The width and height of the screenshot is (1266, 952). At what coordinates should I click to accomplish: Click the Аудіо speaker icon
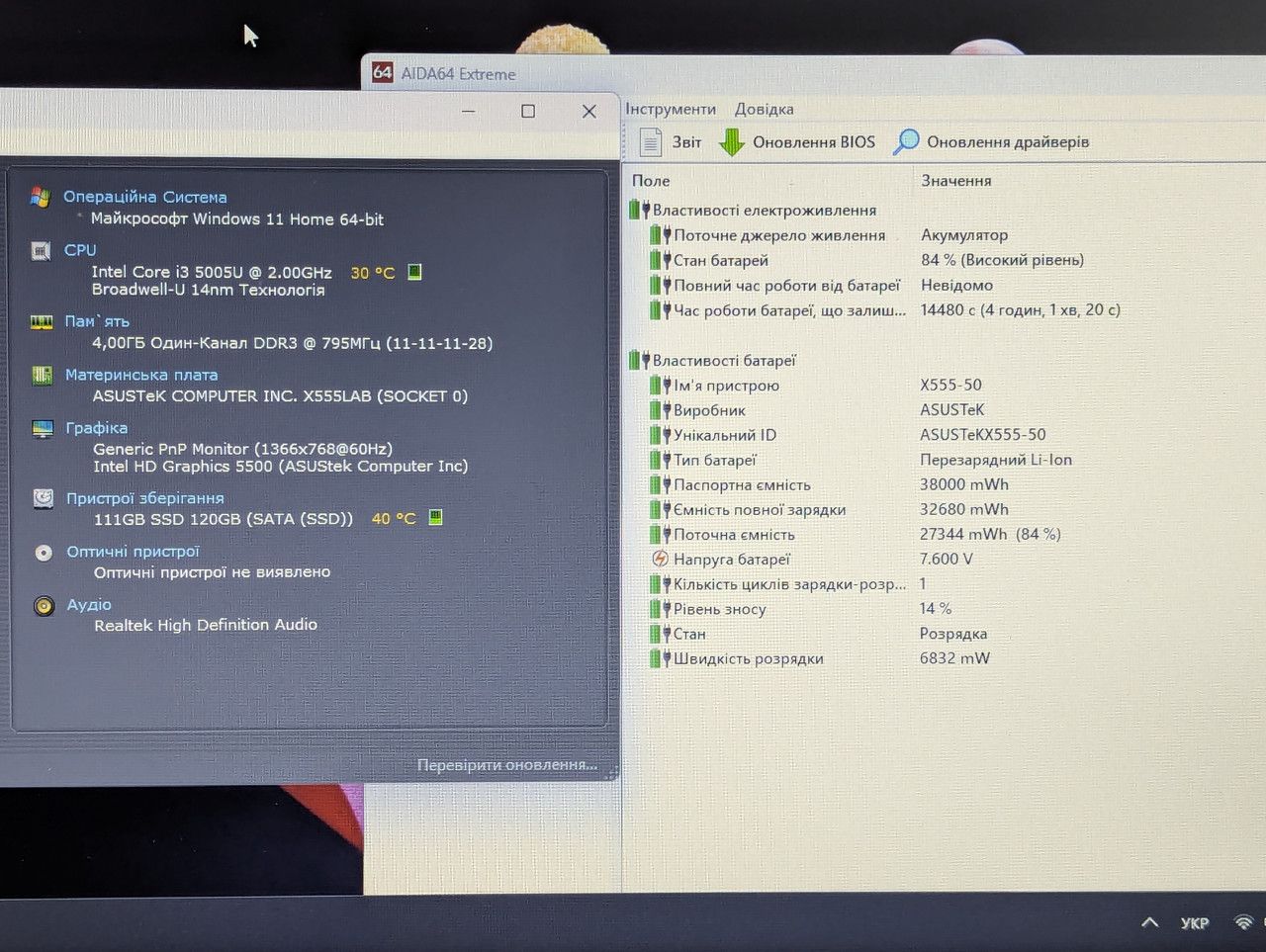click(44, 606)
